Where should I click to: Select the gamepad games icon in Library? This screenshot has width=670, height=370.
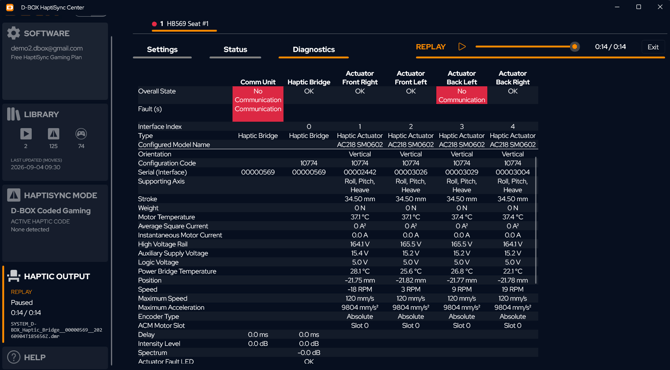pyautogui.click(x=81, y=134)
